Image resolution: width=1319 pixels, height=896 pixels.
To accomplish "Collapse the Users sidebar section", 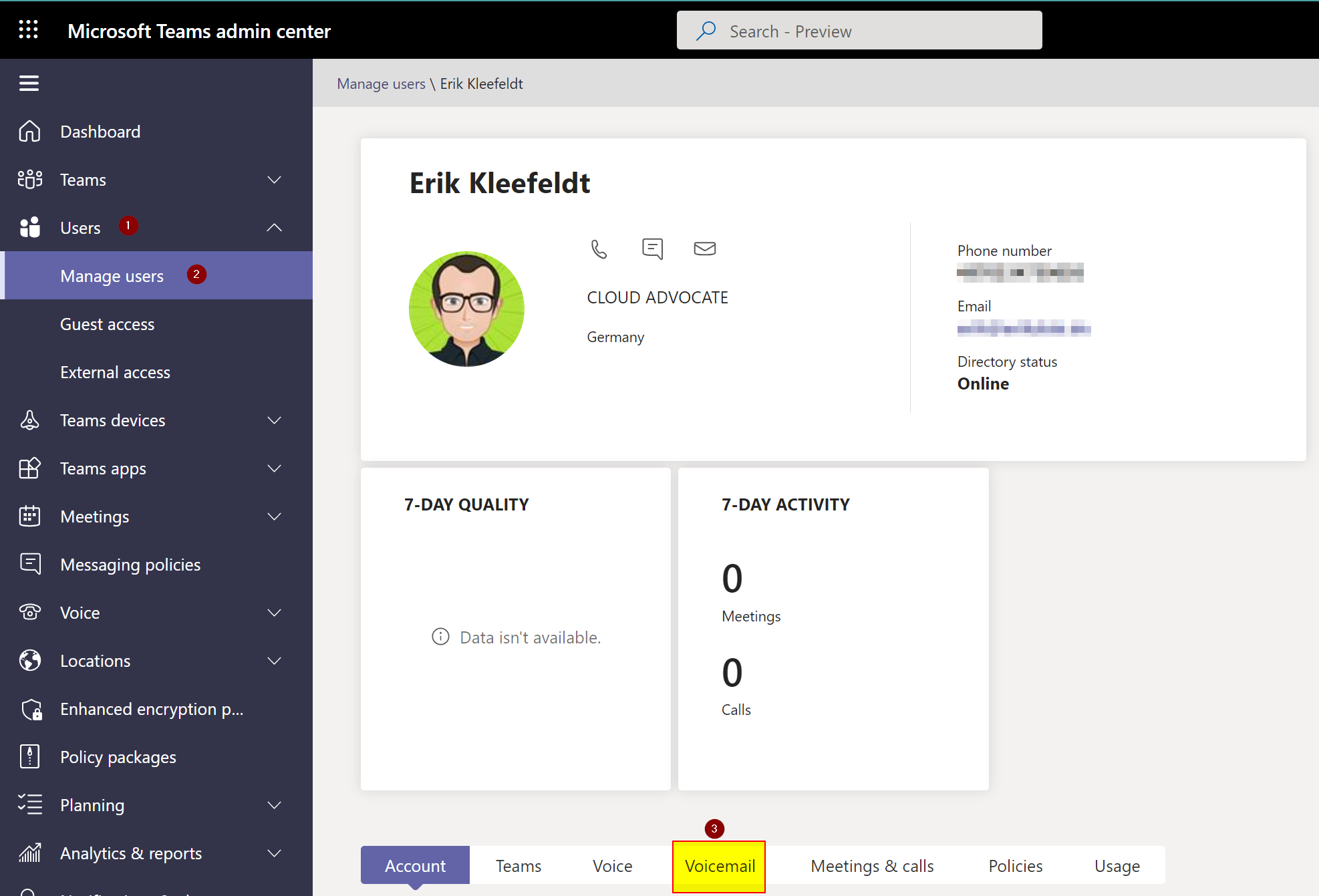I will [x=274, y=228].
